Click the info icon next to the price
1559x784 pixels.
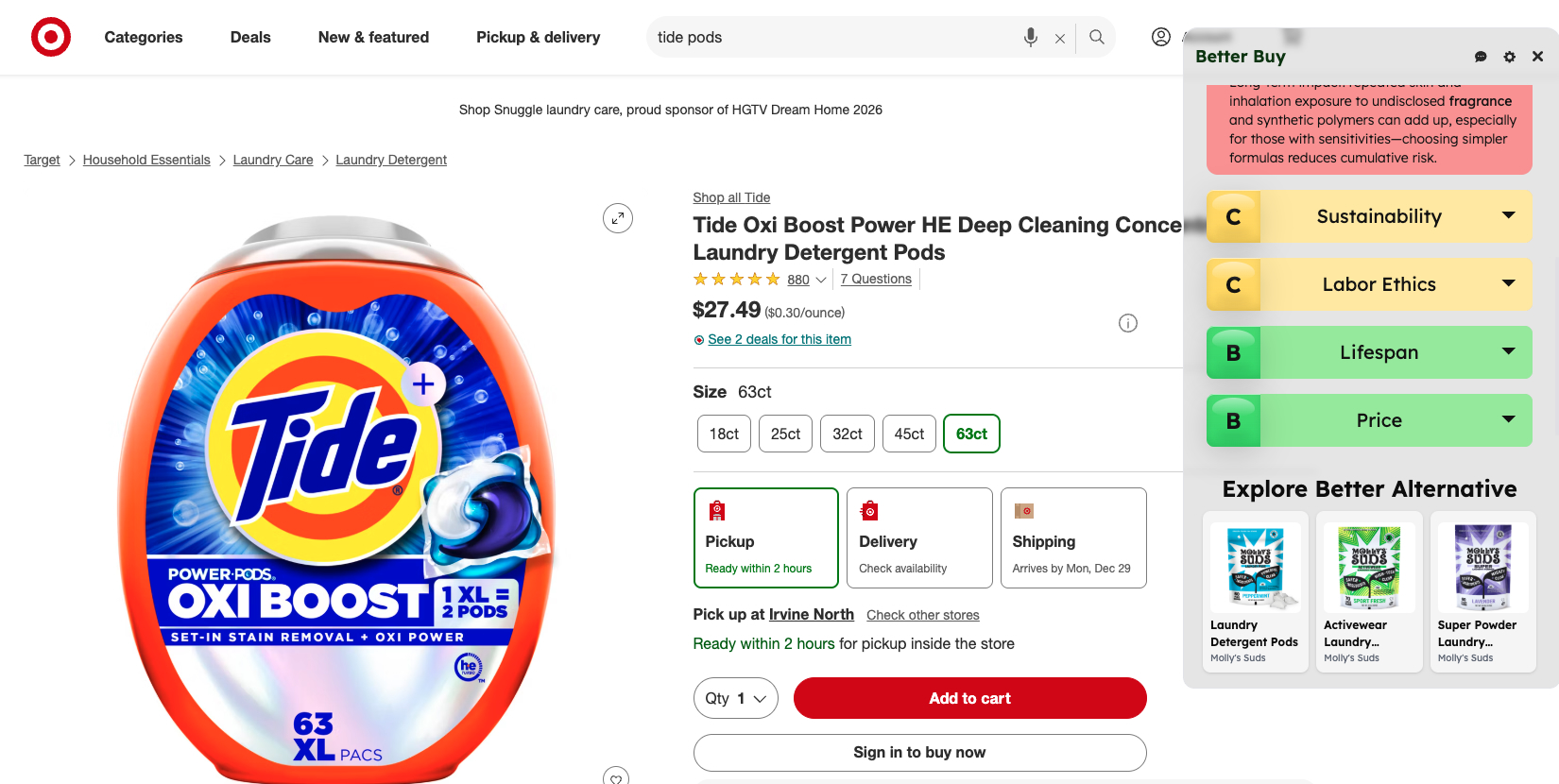click(1128, 323)
